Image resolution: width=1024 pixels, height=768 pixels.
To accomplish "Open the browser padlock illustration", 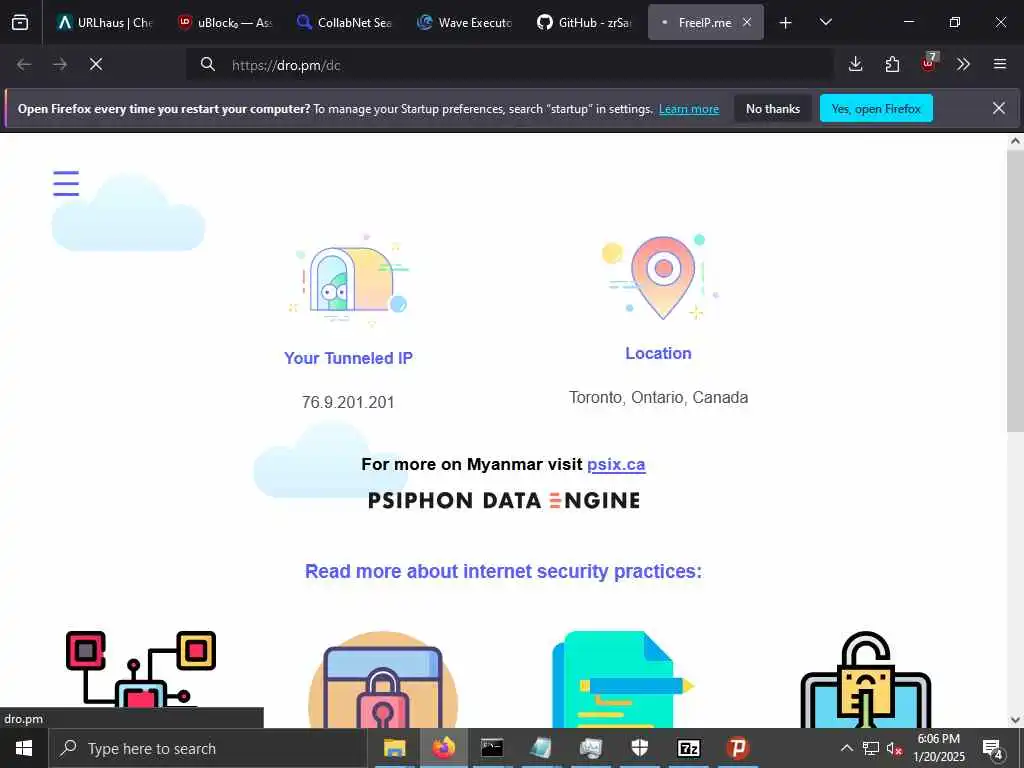I will point(383,679).
